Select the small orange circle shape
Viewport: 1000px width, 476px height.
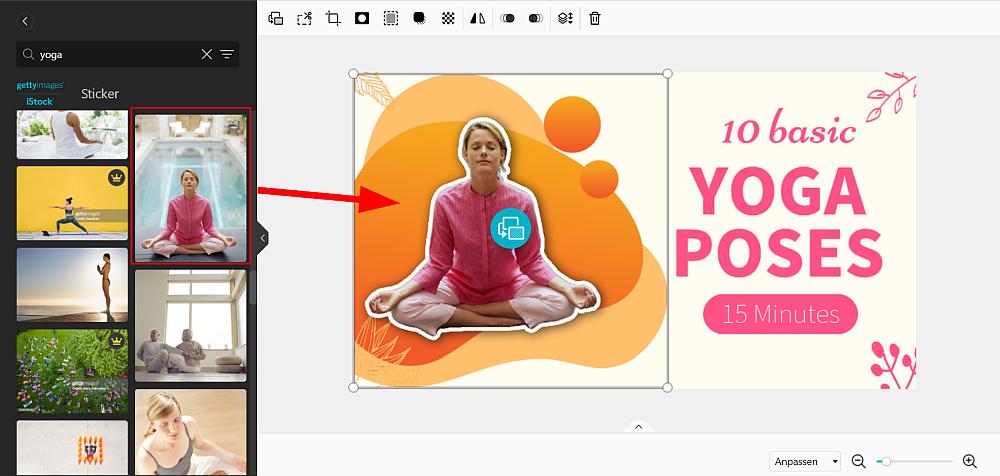pos(599,179)
